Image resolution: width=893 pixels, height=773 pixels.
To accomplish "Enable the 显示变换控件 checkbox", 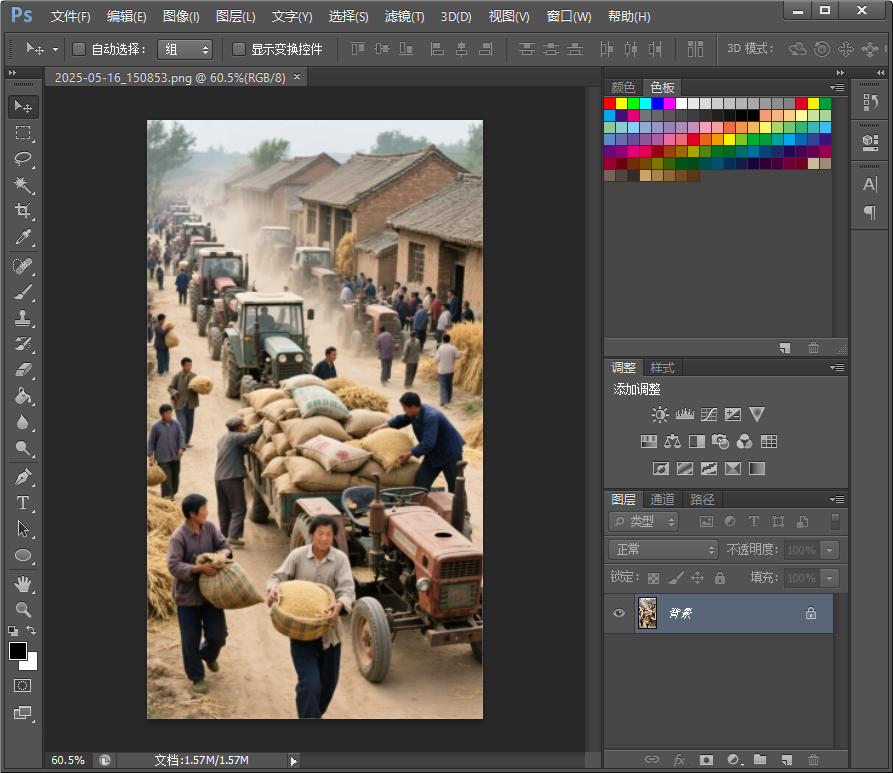I will [x=239, y=49].
